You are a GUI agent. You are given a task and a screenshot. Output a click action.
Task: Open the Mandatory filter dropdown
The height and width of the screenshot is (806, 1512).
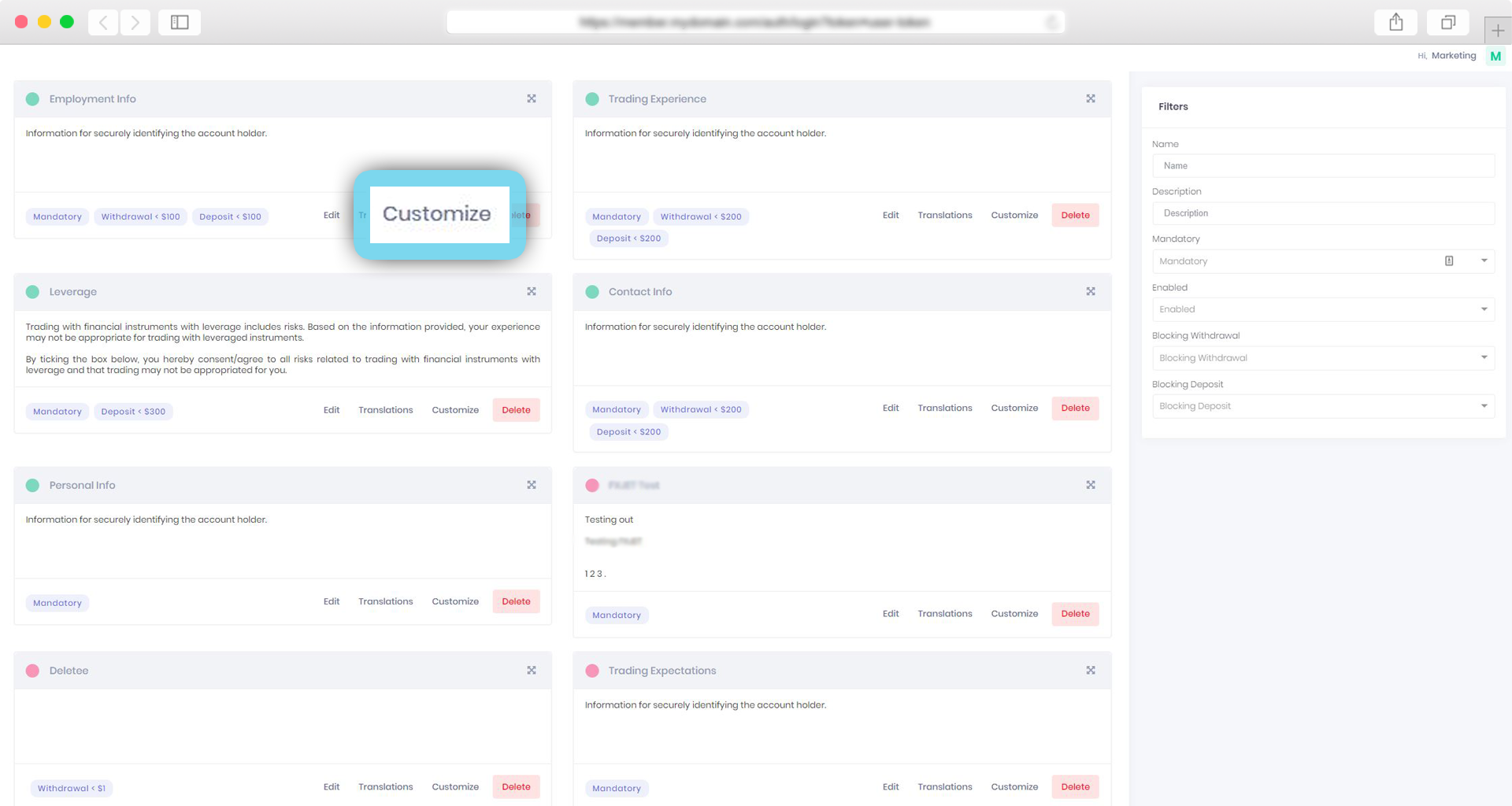tap(1323, 261)
